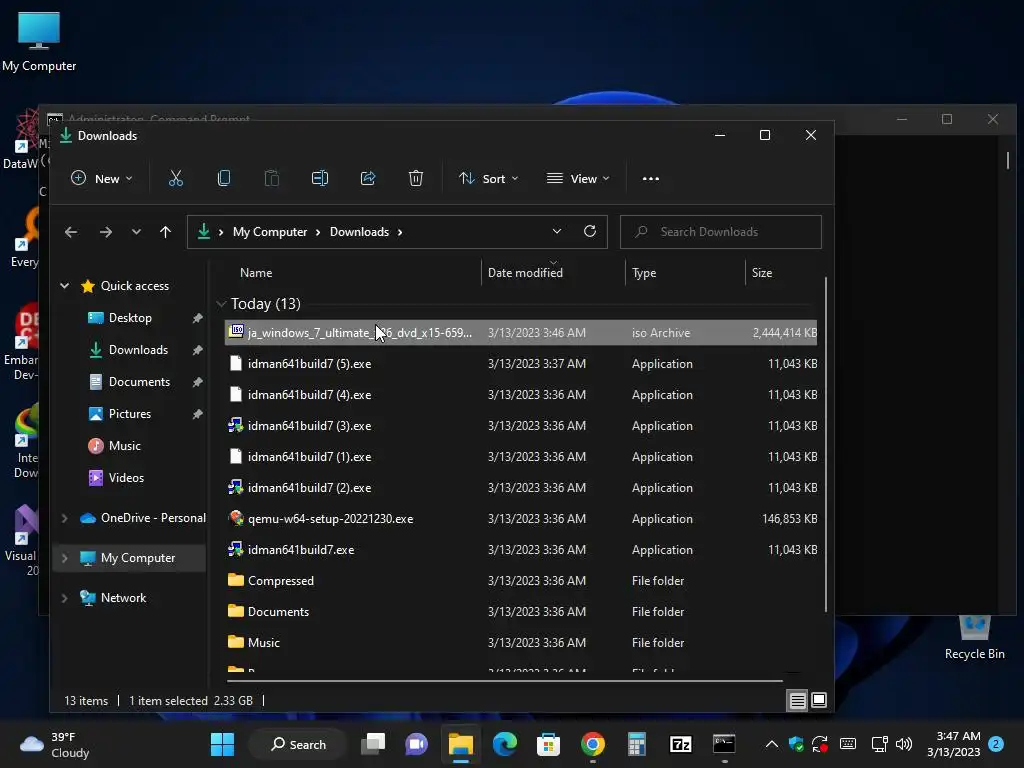Screen dimensions: 1024x768
Task: Open the Sort dropdown menu
Action: (x=488, y=178)
